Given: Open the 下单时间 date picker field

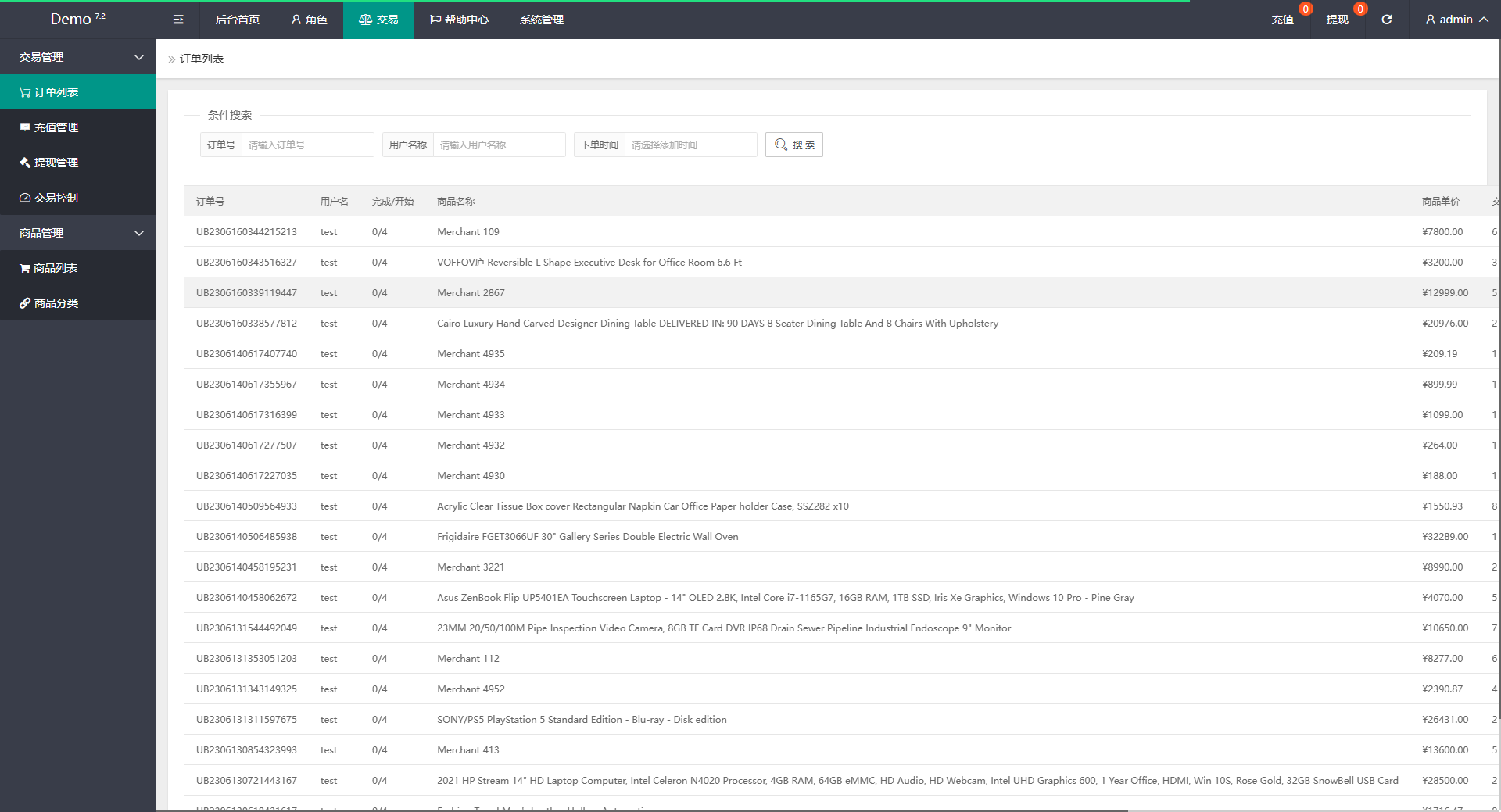Looking at the screenshot, I should tap(690, 145).
